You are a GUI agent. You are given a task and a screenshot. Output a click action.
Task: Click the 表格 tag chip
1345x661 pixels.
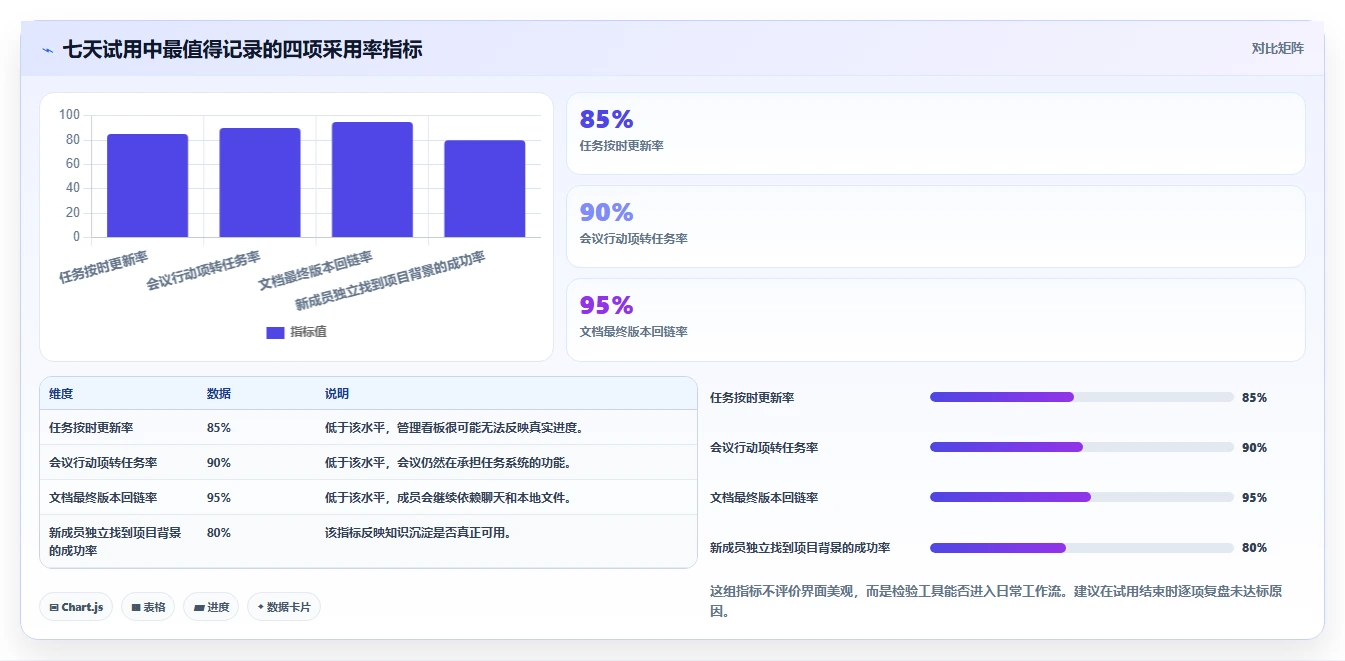[x=148, y=607]
